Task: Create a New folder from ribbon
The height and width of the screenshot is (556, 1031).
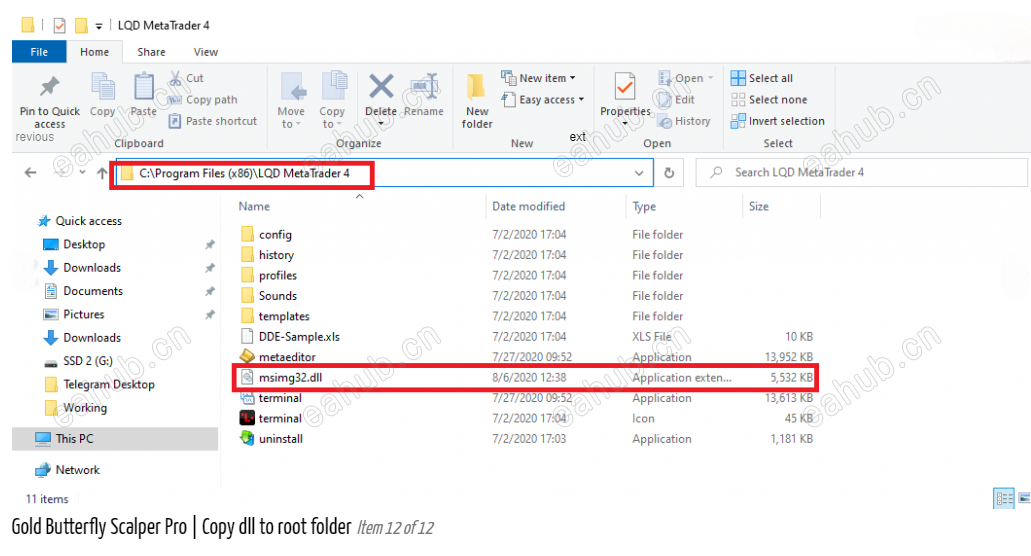Action: click(x=477, y=100)
